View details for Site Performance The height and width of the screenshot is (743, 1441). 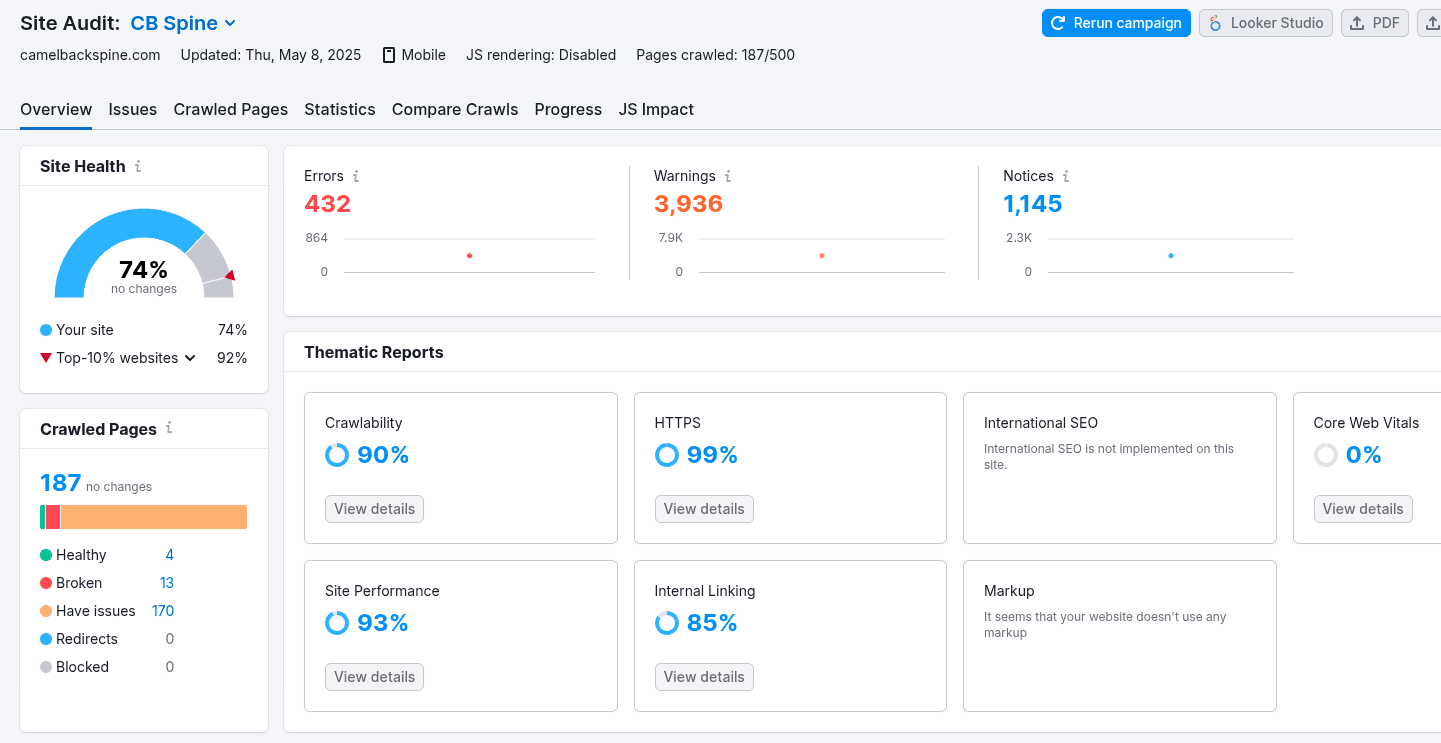[x=374, y=677]
